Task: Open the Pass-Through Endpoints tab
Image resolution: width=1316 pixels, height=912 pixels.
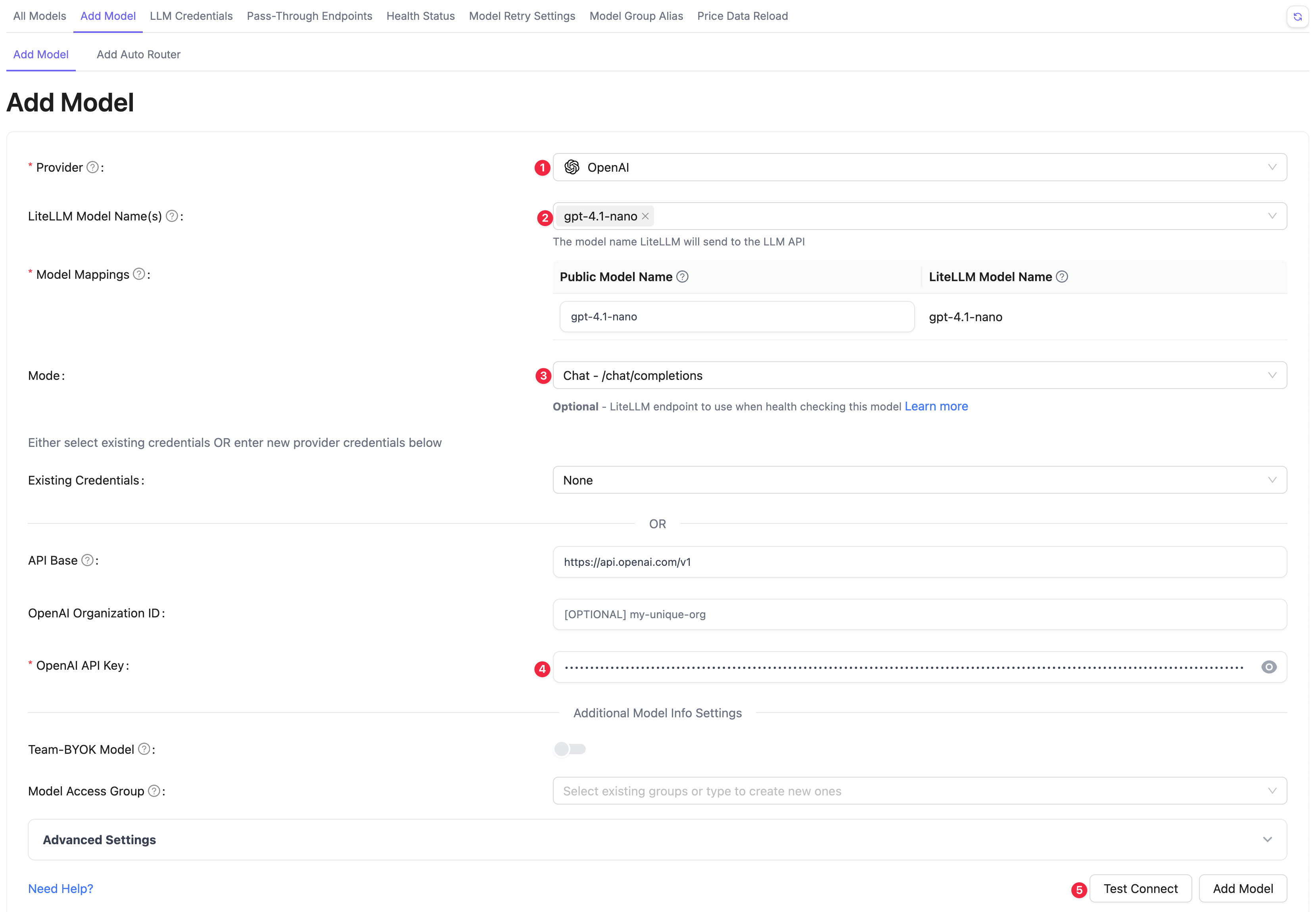Action: pyautogui.click(x=309, y=16)
